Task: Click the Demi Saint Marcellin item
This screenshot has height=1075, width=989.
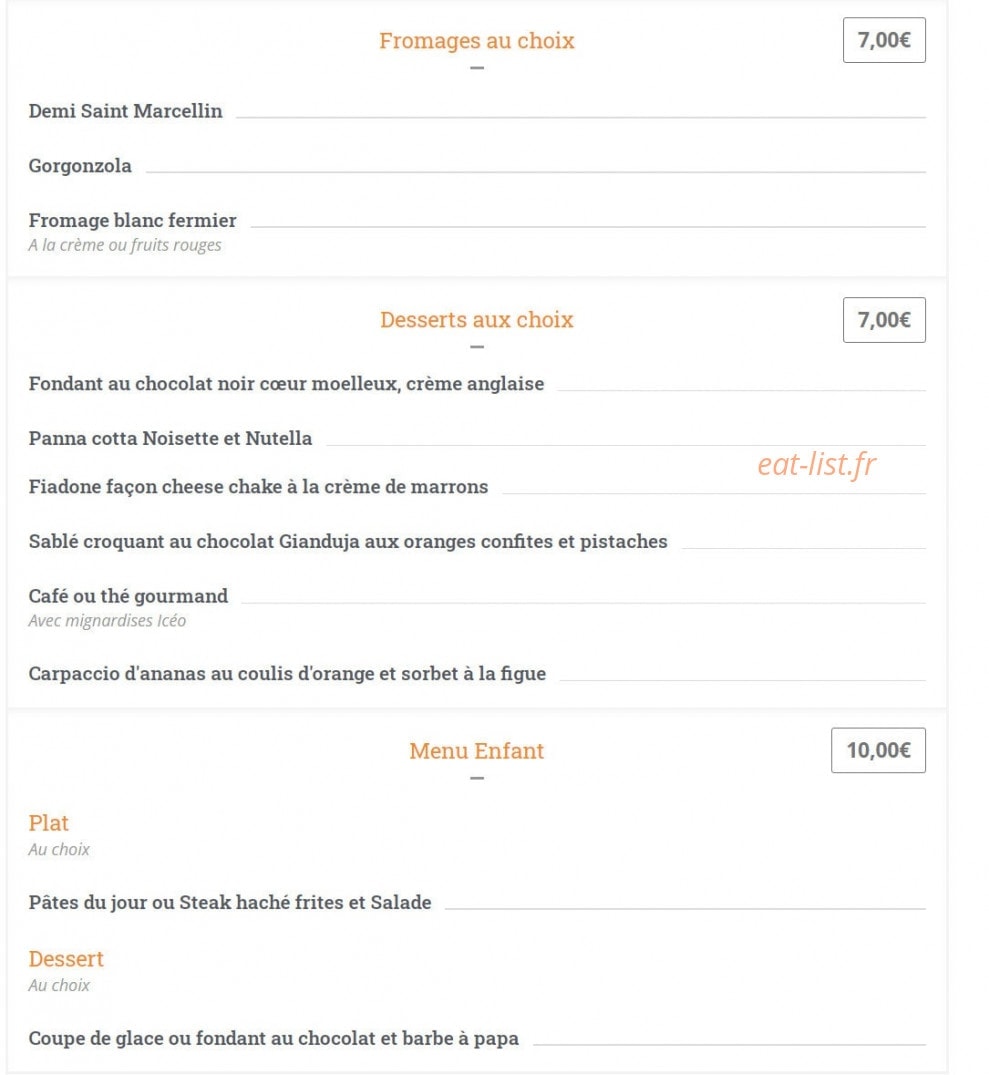Action: point(125,111)
